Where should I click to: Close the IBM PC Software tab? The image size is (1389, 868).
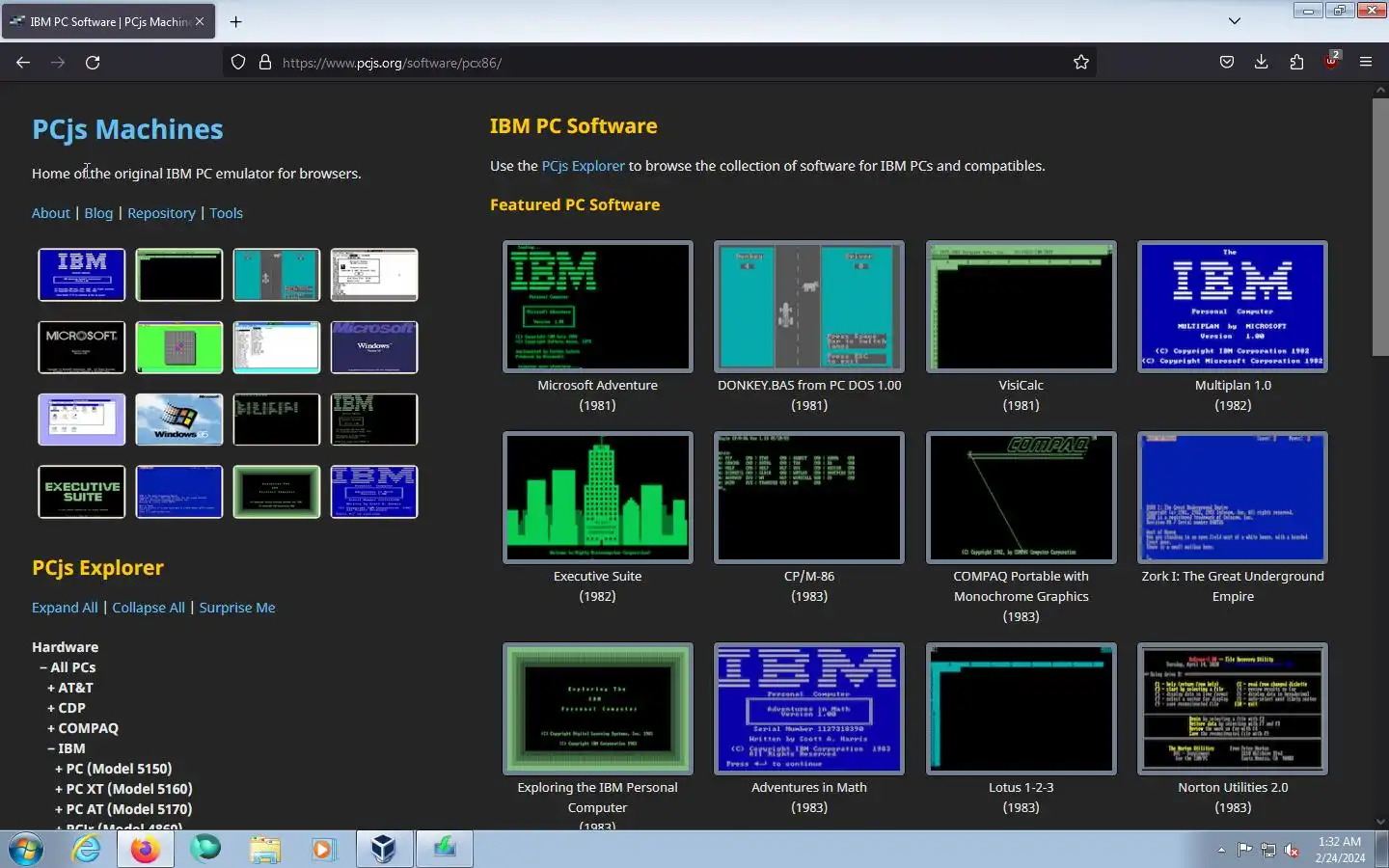point(200,21)
